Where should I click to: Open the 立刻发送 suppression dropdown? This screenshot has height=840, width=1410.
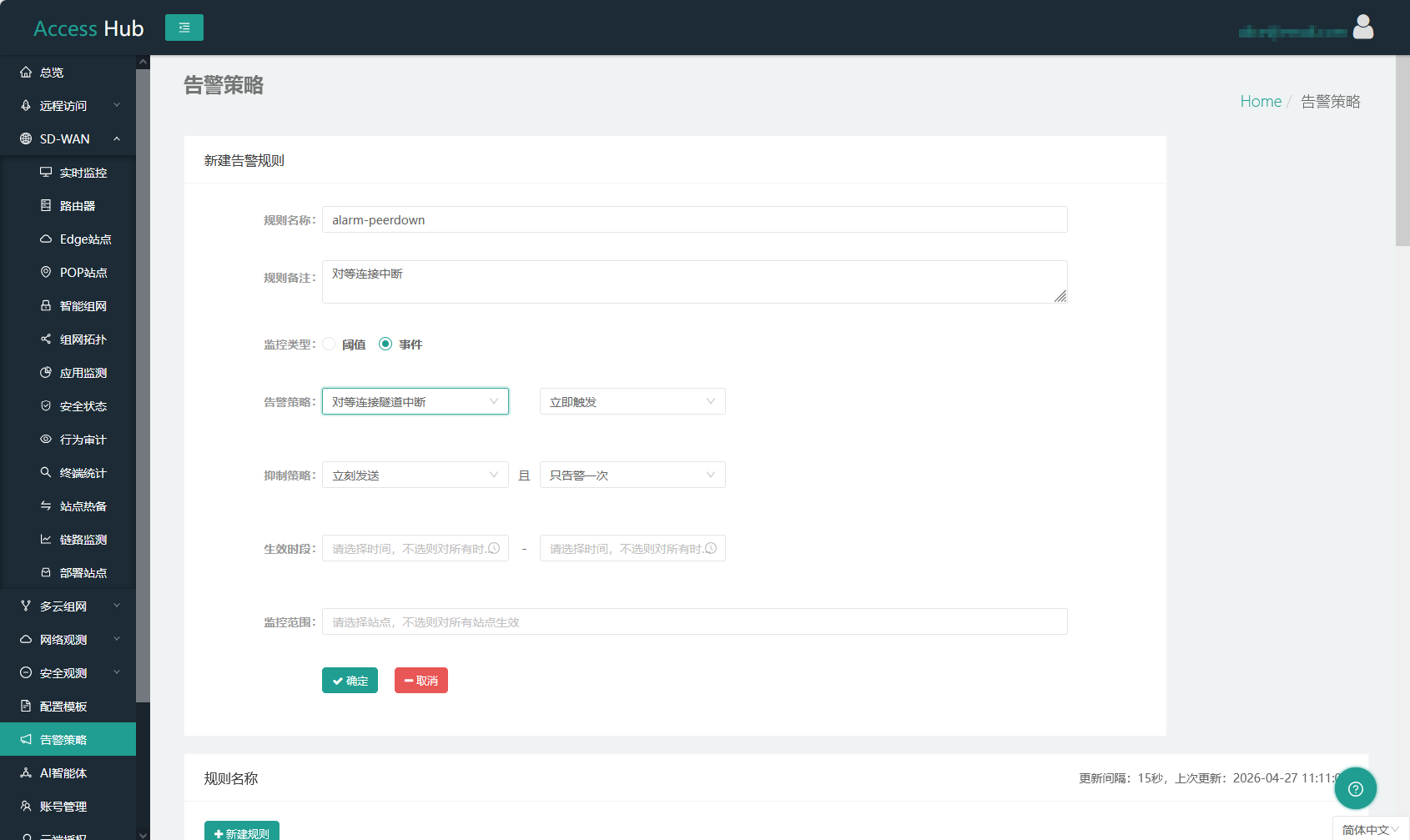click(x=415, y=475)
